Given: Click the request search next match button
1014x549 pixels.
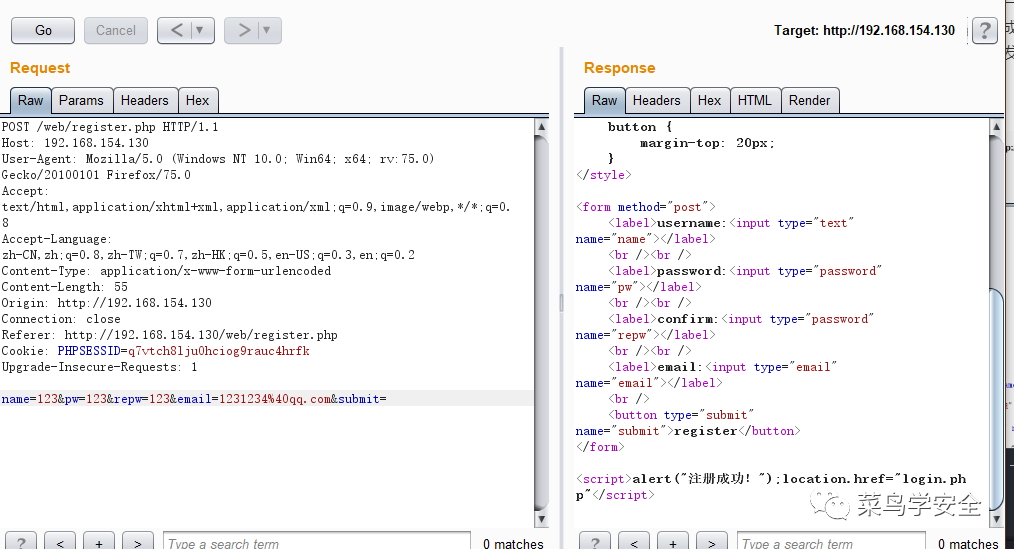Looking at the screenshot, I should tap(138, 543).
